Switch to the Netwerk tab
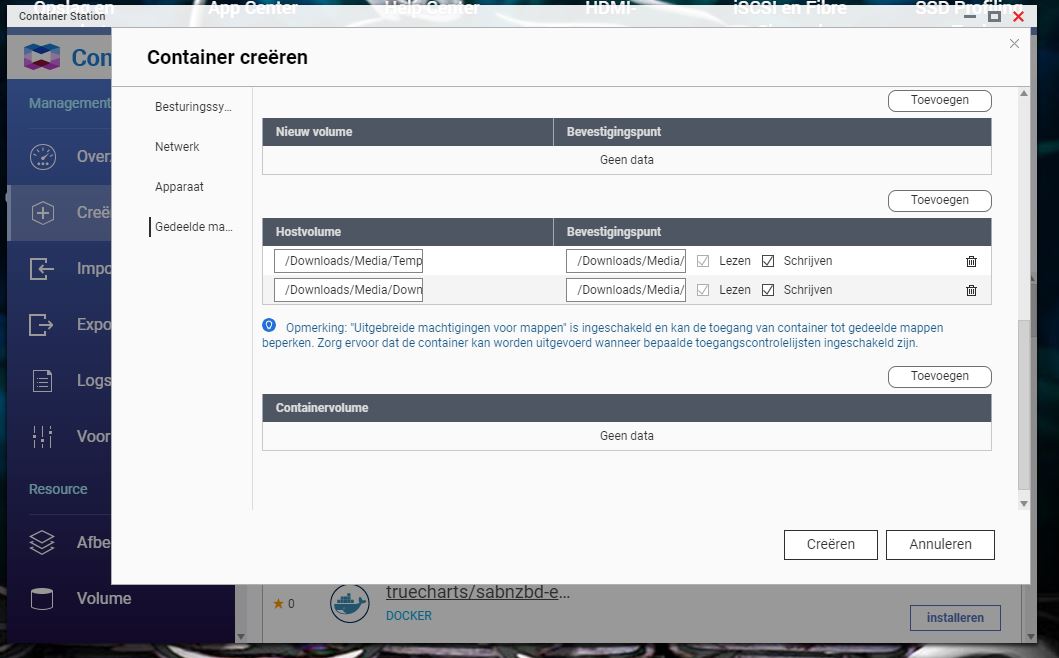This screenshot has width=1059, height=658. coord(177,146)
